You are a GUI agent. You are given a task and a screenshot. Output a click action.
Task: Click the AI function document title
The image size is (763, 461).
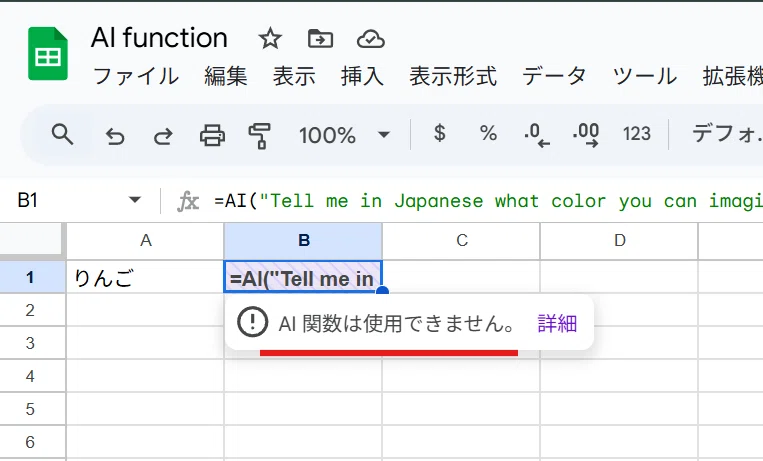click(159, 38)
